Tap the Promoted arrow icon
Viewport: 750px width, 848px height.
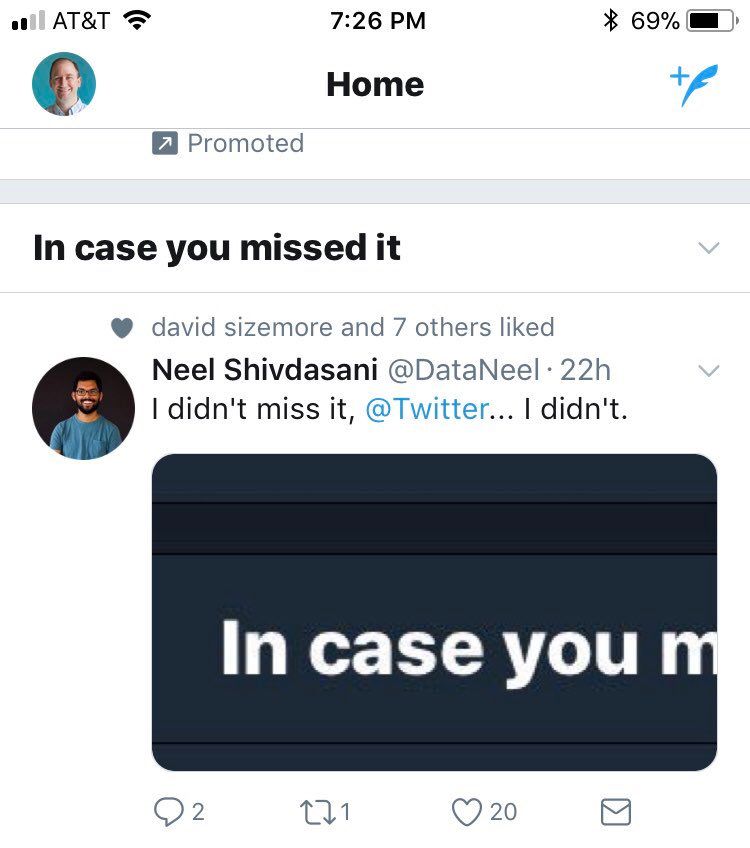coord(164,144)
